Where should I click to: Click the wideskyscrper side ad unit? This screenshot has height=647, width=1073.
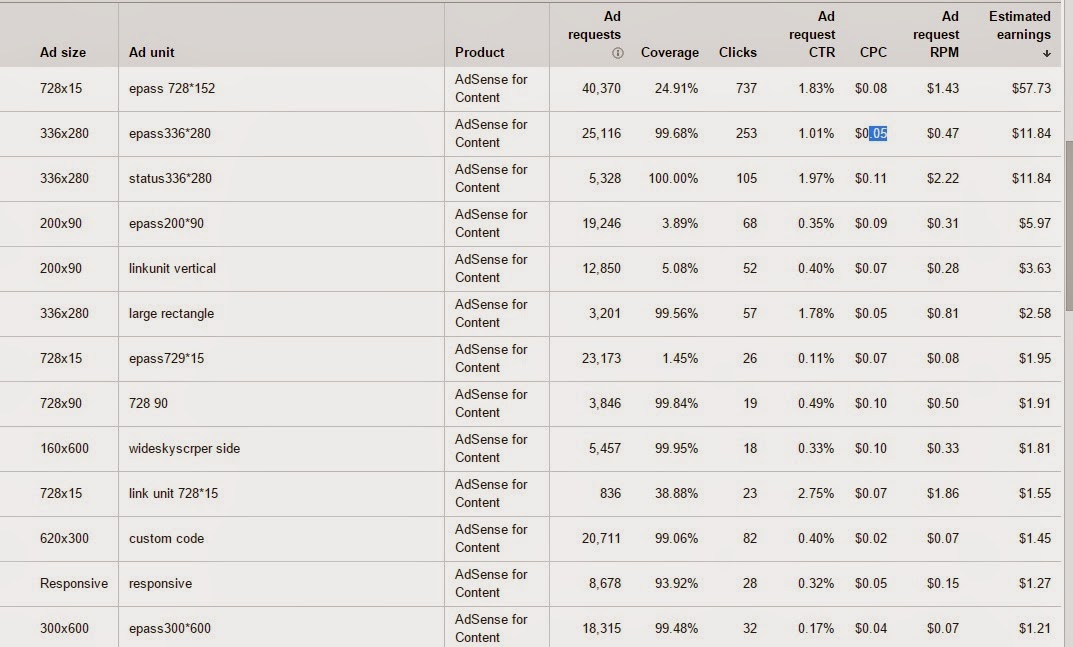[x=184, y=448]
